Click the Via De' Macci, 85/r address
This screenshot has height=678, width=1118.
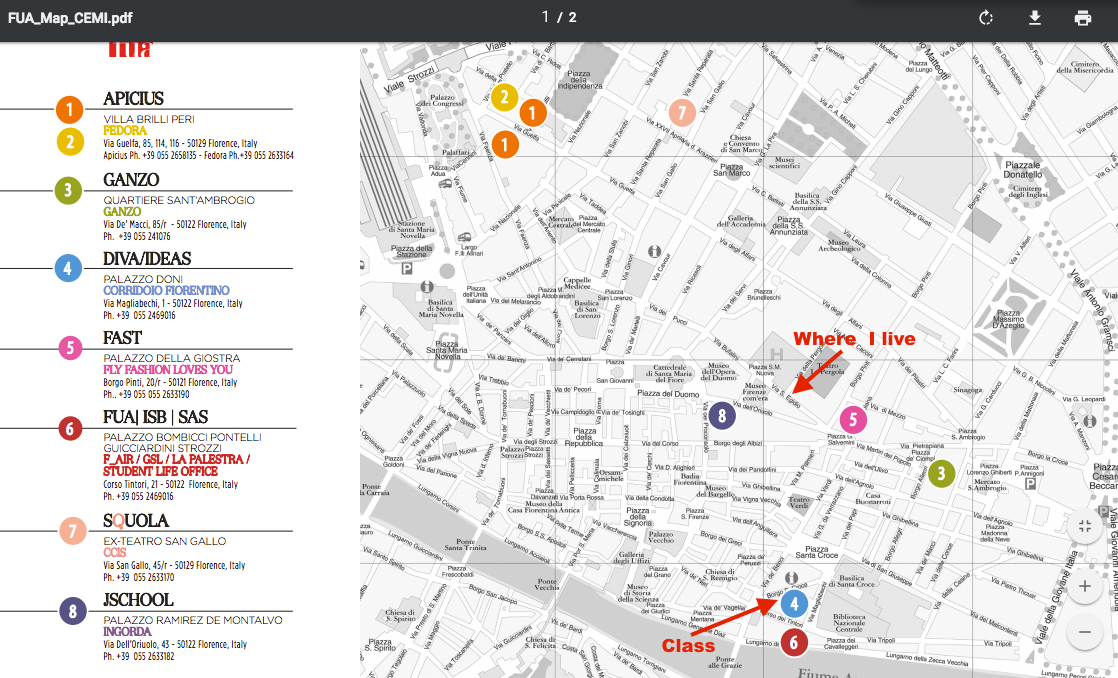pos(175,224)
